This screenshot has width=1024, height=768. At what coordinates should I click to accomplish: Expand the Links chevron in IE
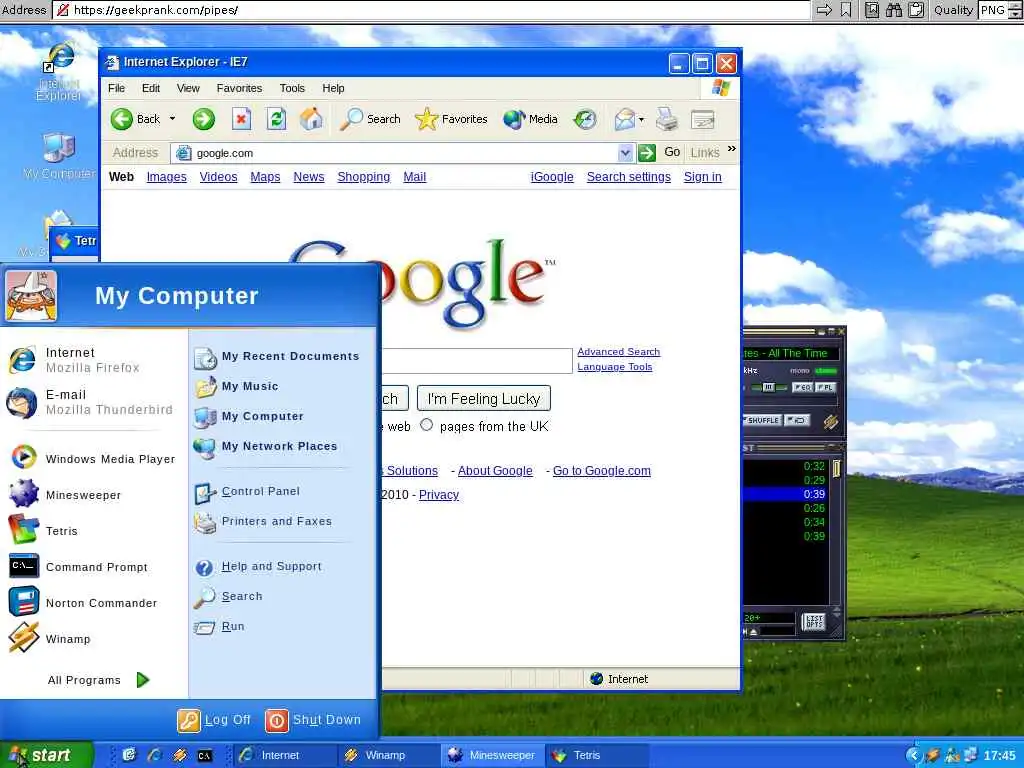pos(731,149)
